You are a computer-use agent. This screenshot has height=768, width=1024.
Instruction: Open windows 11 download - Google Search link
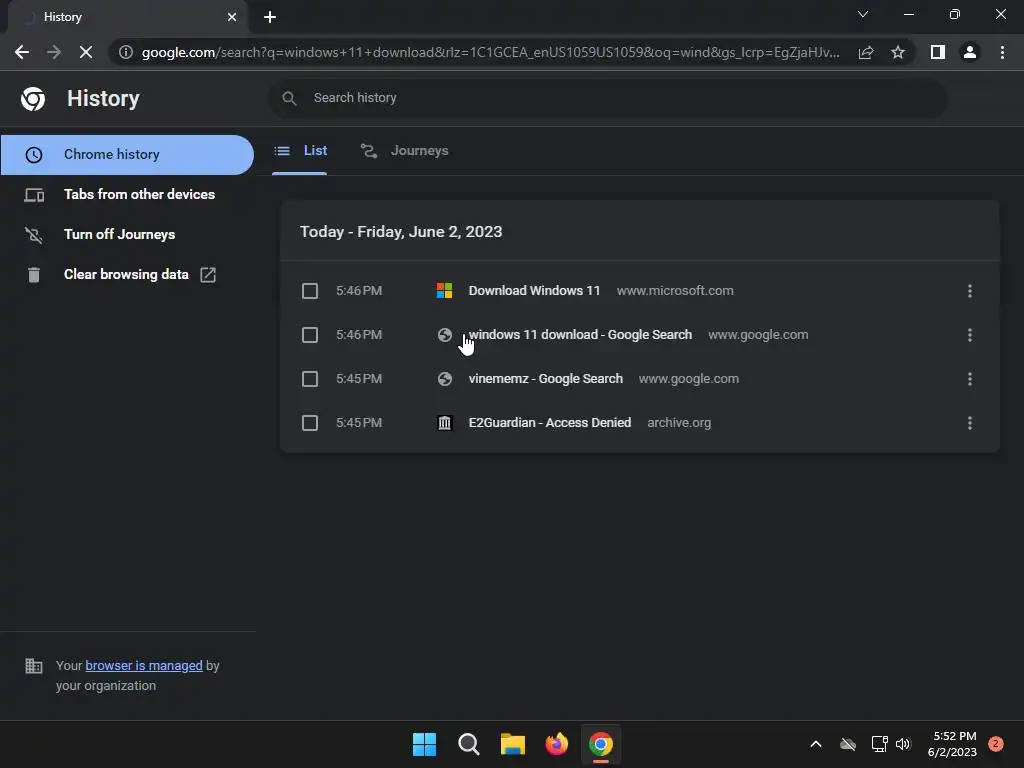coord(580,335)
